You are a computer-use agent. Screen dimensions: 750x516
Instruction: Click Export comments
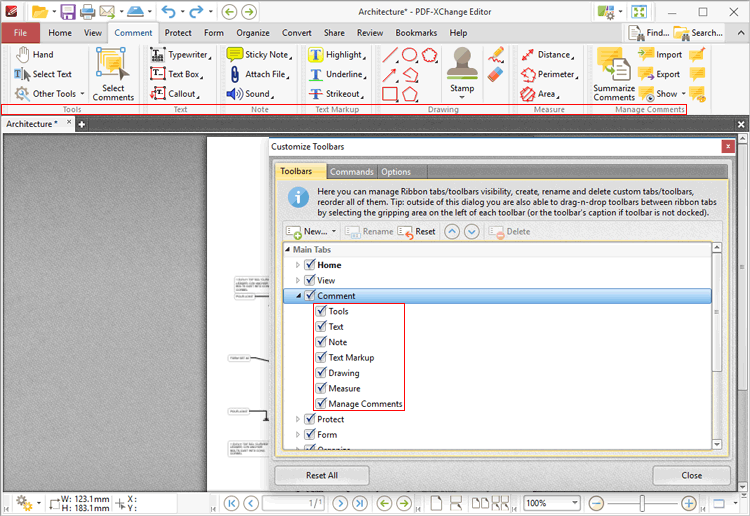659,74
